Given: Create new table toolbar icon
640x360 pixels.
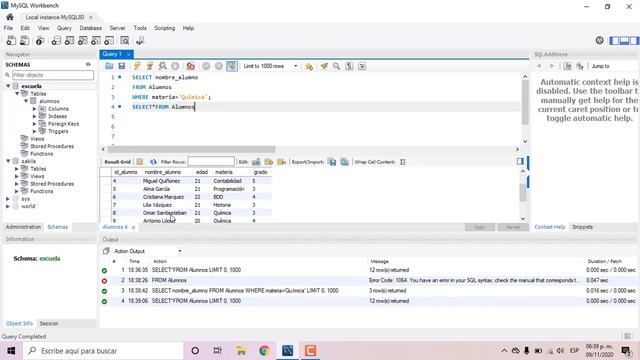Looking at the screenshot, I should click(x=69, y=40).
